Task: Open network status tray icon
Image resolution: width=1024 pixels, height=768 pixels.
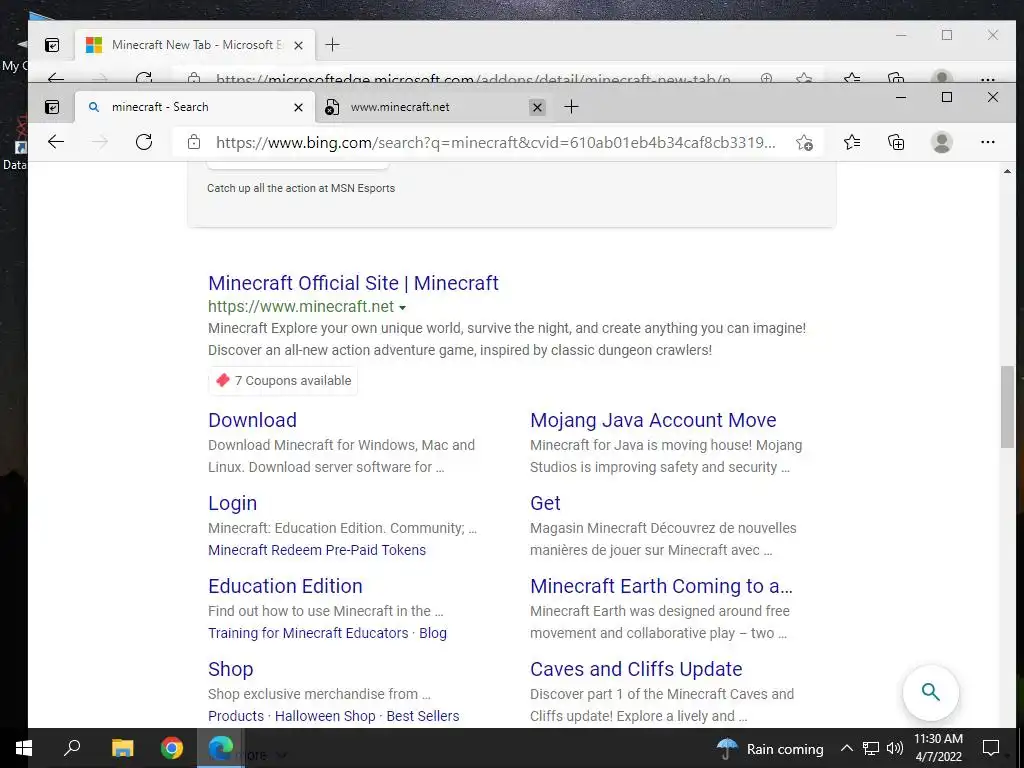Action: click(x=871, y=748)
